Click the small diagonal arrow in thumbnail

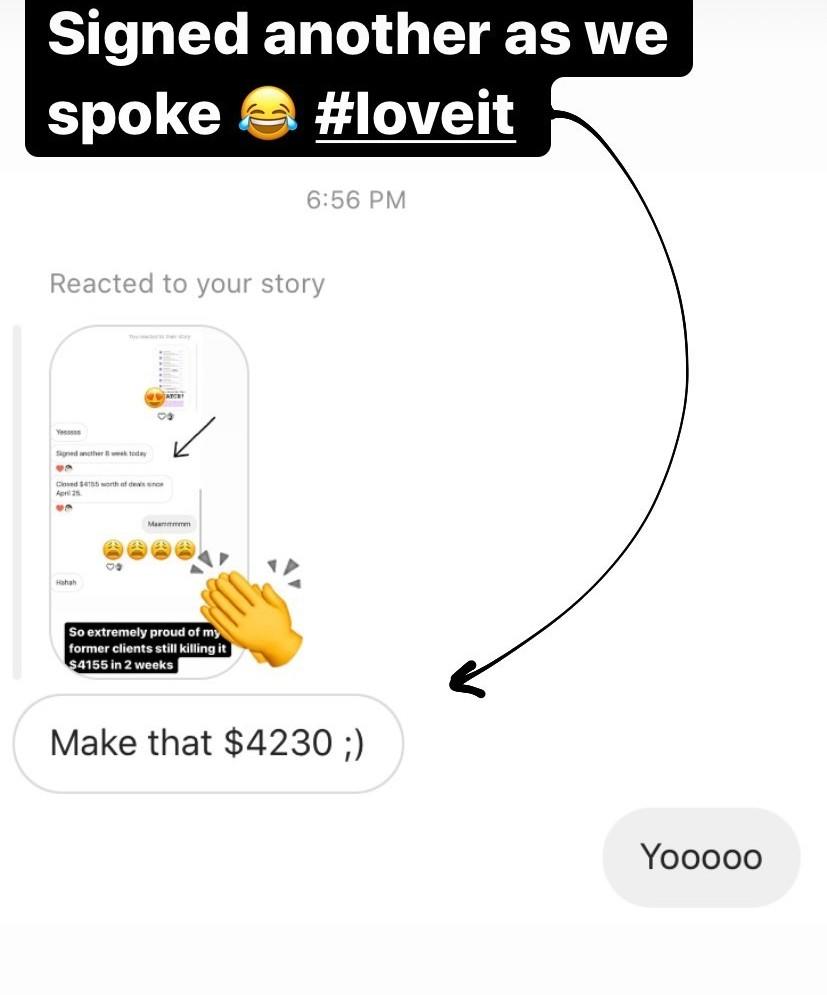point(194,437)
